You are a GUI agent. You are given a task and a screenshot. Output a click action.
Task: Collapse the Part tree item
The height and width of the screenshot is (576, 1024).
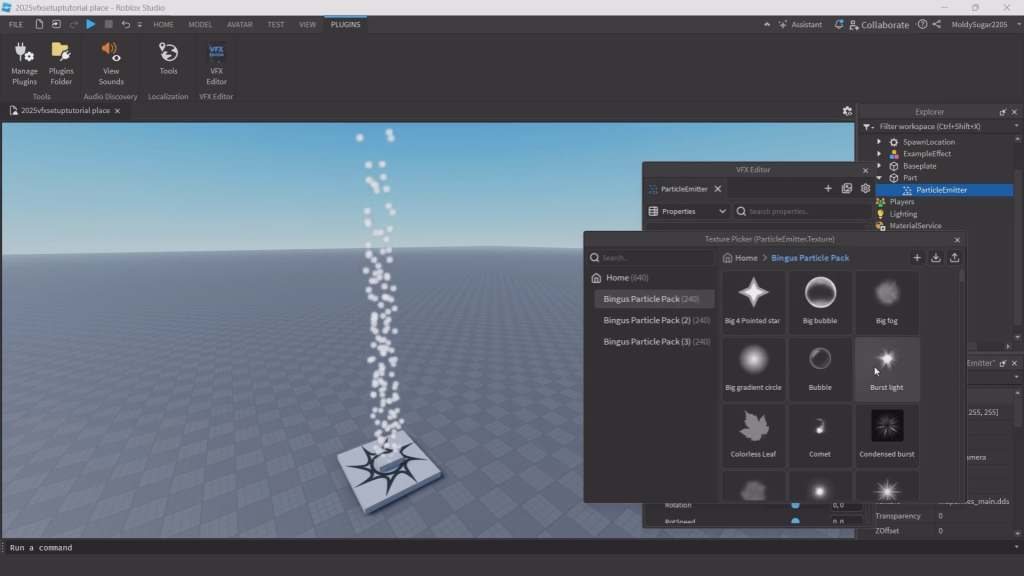[x=879, y=178]
